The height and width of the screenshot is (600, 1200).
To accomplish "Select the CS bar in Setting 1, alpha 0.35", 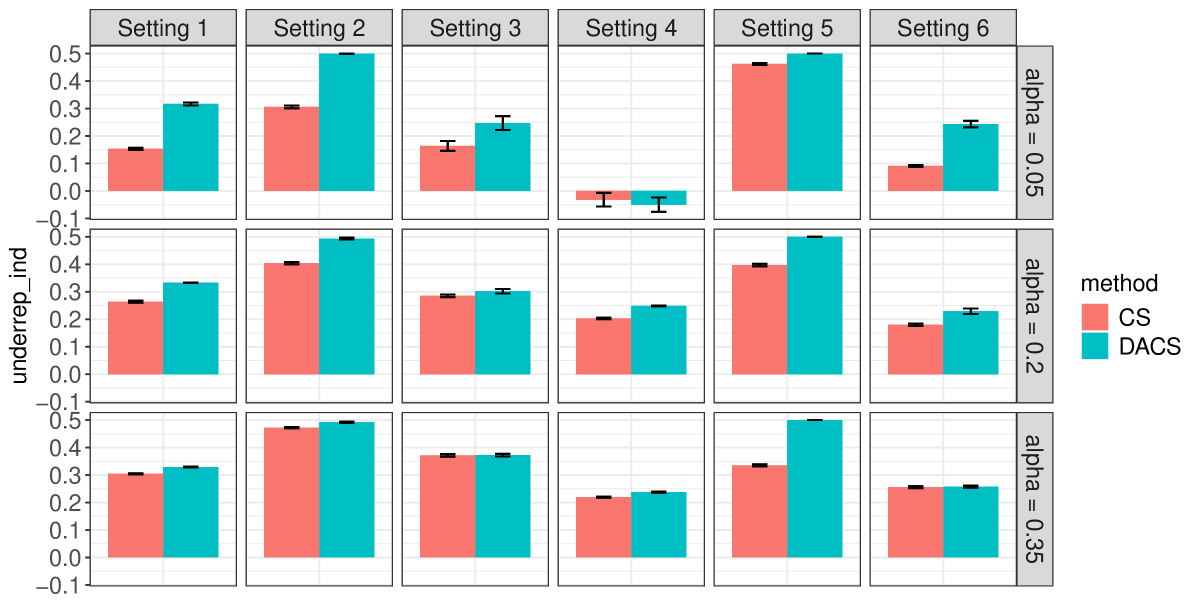I will click(x=136, y=515).
